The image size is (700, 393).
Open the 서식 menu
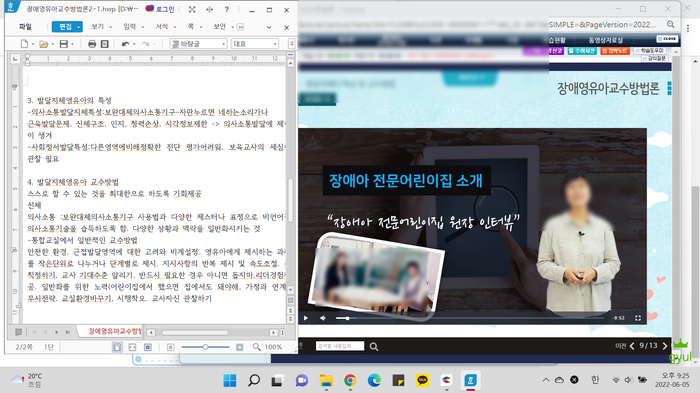(x=162, y=27)
